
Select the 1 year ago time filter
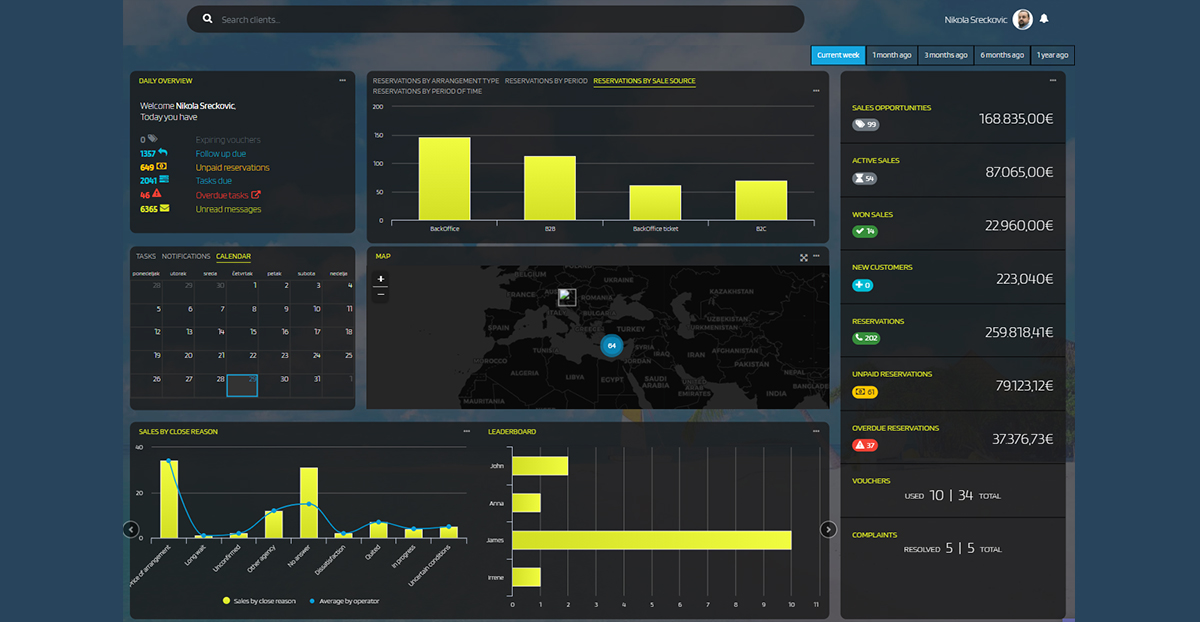pyautogui.click(x=1052, y=55)
